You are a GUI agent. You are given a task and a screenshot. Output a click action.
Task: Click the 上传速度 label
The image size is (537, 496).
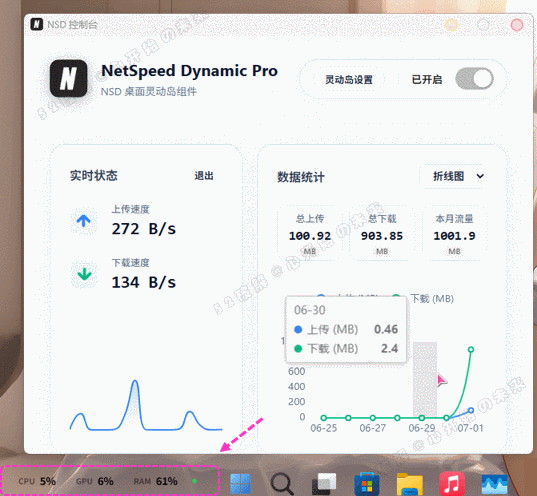click(130, 209)
